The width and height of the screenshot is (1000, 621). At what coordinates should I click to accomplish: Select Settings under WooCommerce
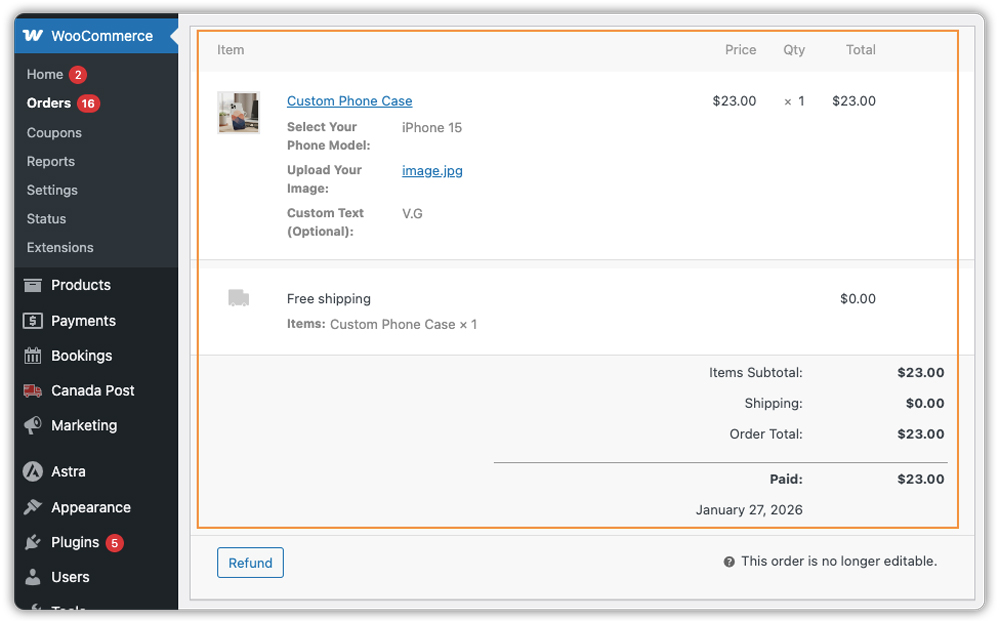click(52, 190)
